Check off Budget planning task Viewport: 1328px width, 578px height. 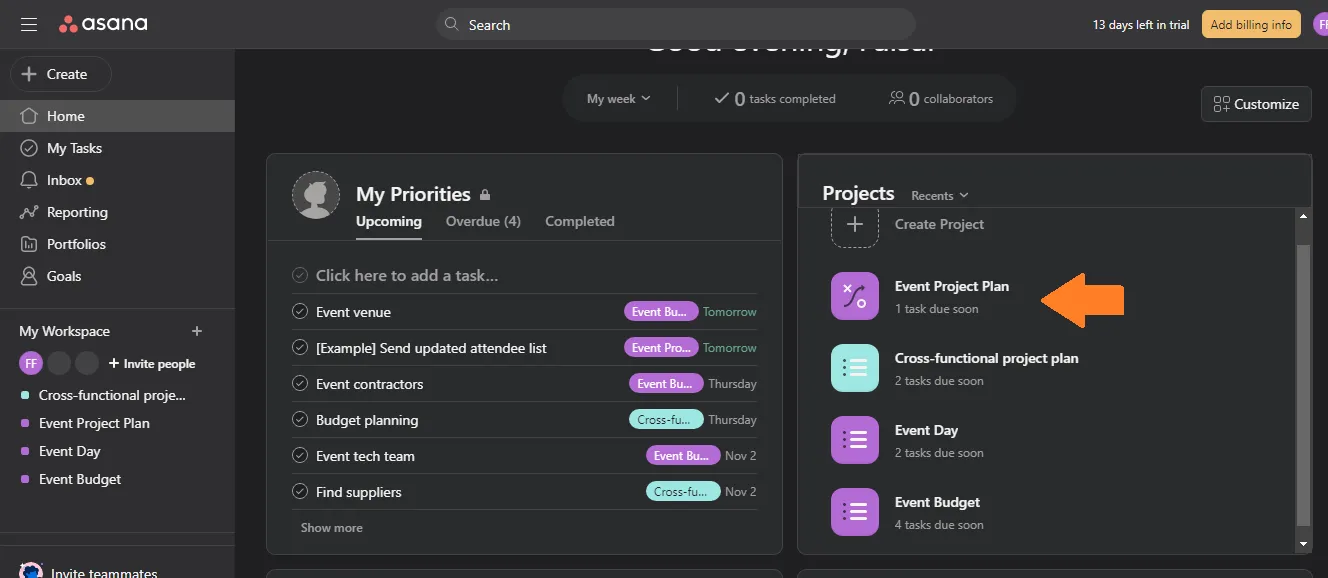[299, 420]
